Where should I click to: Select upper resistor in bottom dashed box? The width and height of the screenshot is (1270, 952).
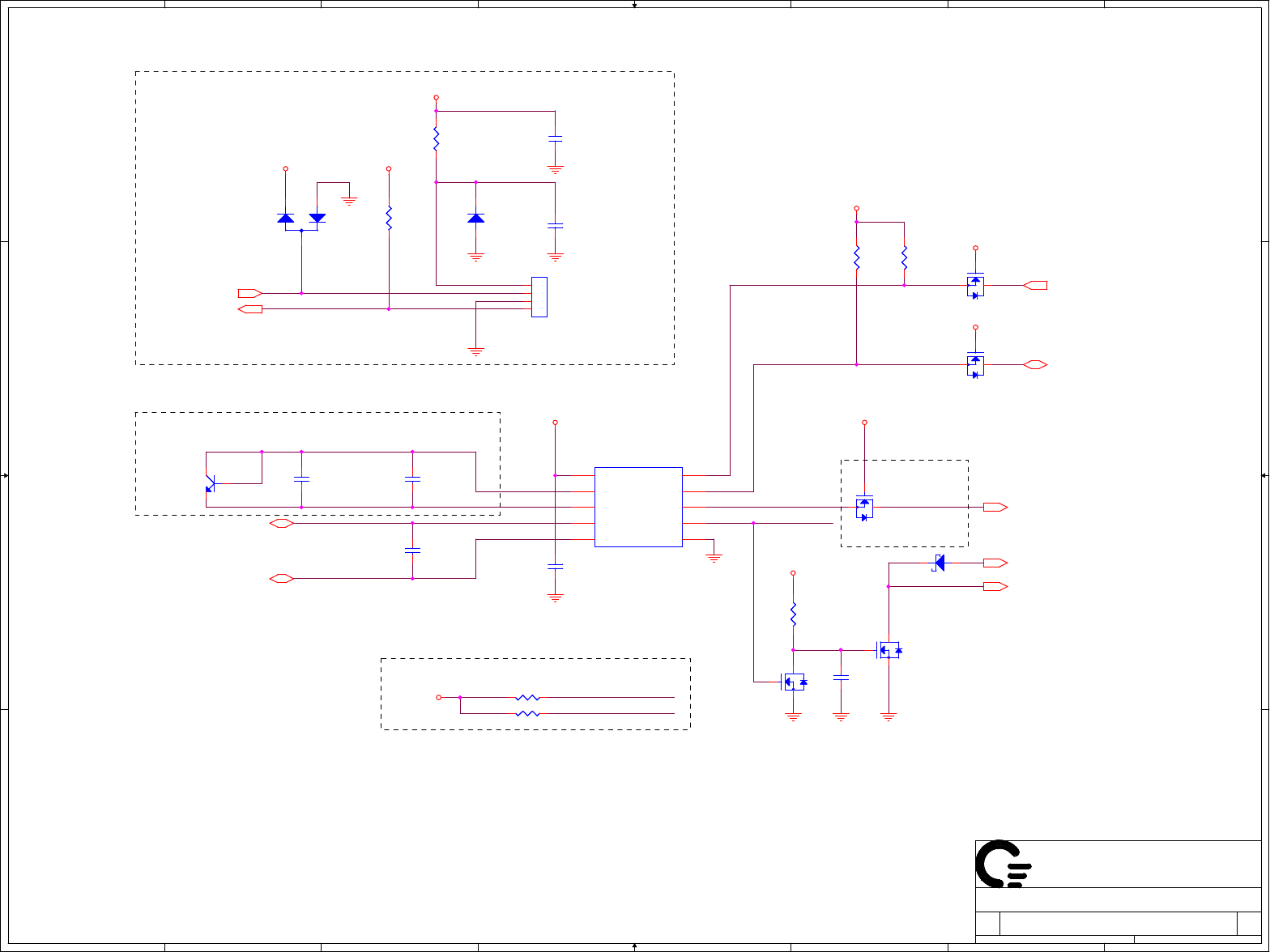(x=527, y=698)
